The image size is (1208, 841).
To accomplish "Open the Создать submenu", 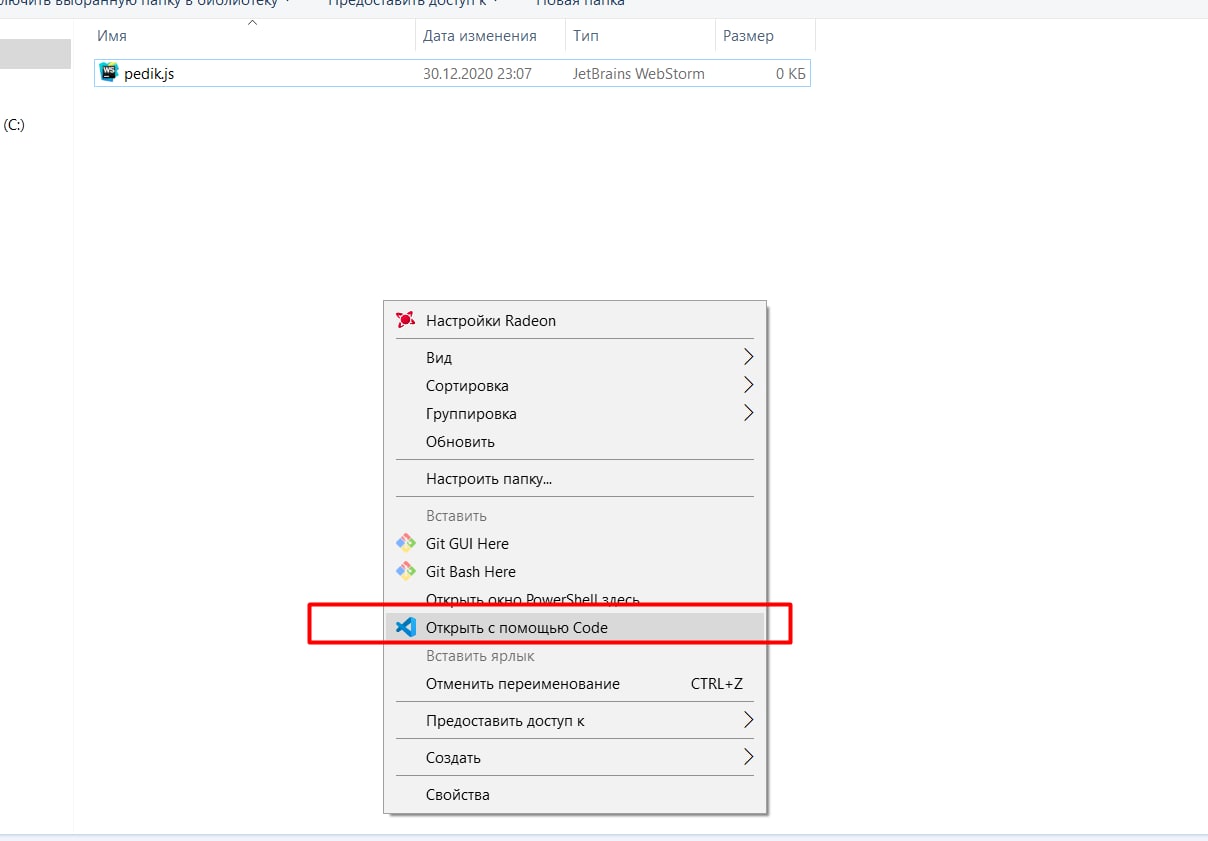I will (x=575, y=757).
